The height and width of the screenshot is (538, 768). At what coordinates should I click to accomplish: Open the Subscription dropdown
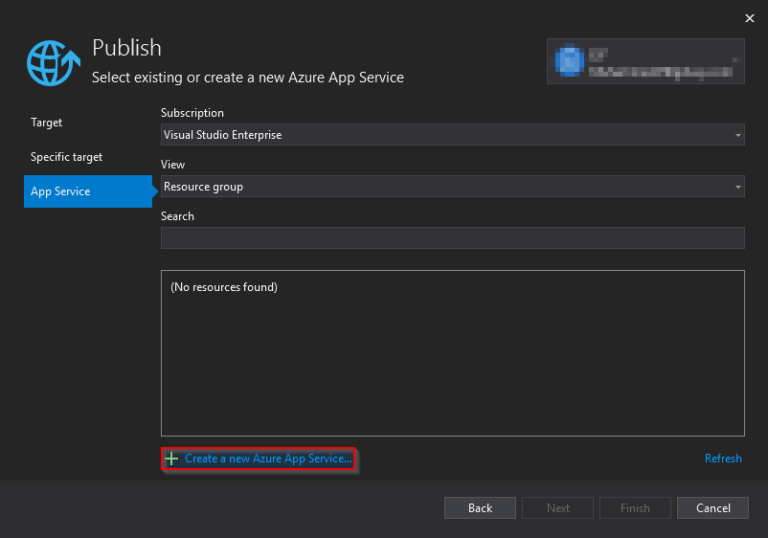(x=452, y=135)
